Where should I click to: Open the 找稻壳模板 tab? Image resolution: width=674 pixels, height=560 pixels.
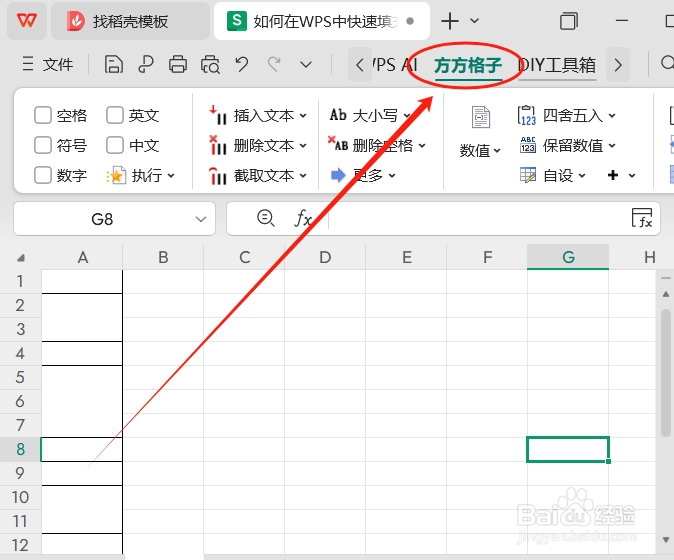coord(130,21)
